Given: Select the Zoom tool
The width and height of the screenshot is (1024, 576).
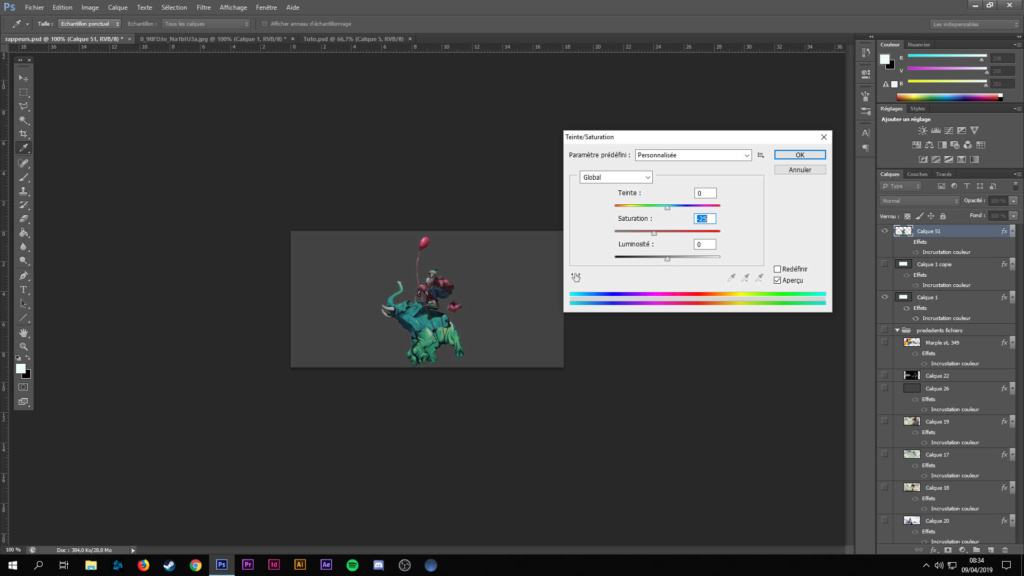Looking at the screenshot, I should tap(24, 347).
